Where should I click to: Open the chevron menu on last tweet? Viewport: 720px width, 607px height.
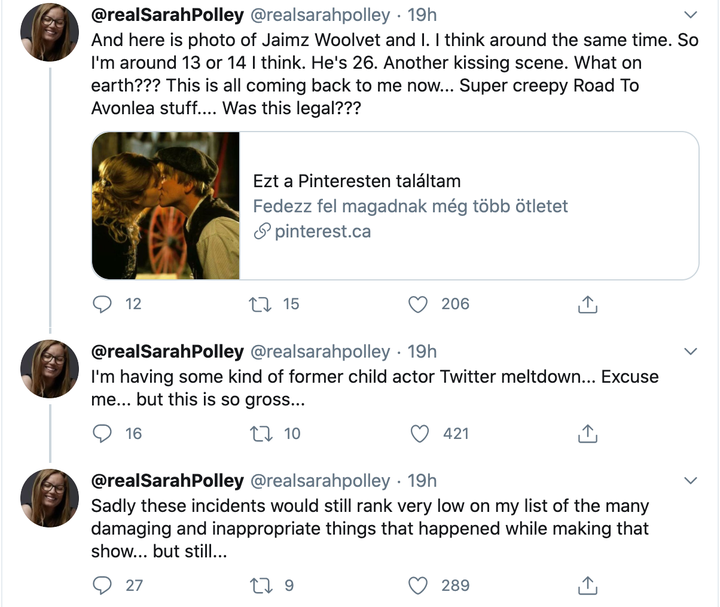tap(691, 481)
